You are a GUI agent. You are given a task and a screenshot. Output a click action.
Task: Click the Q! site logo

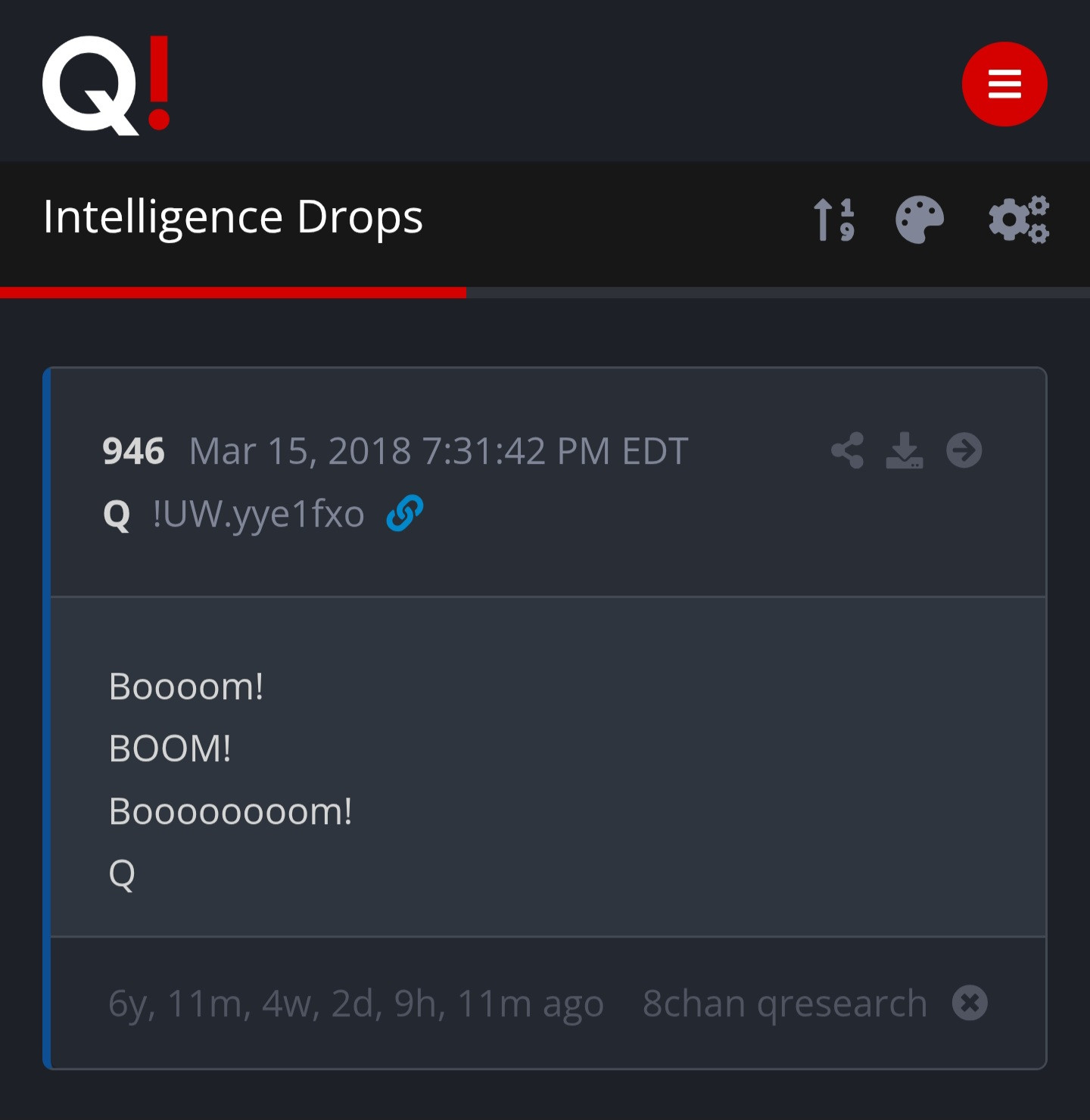(x=106, y=86)
